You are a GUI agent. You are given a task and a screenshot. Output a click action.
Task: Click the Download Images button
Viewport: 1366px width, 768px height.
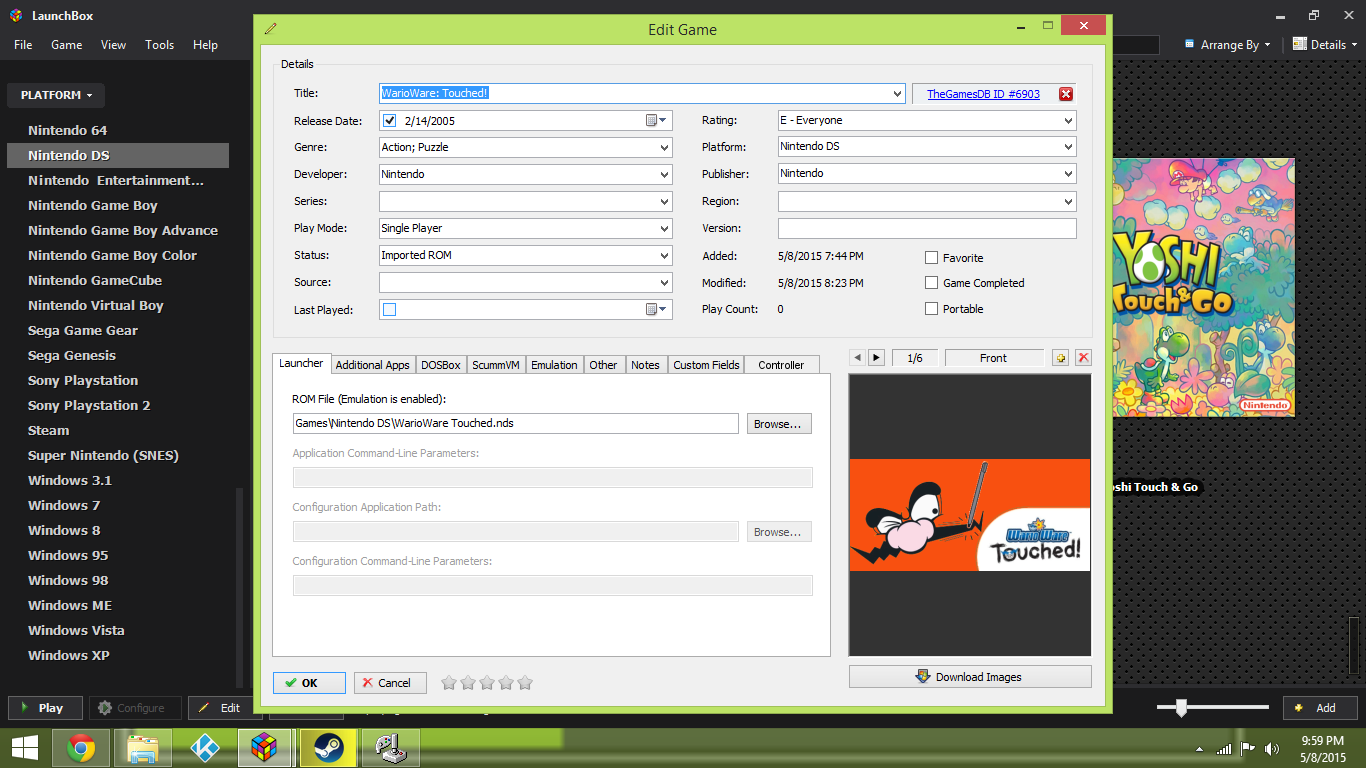pos(969,677)
